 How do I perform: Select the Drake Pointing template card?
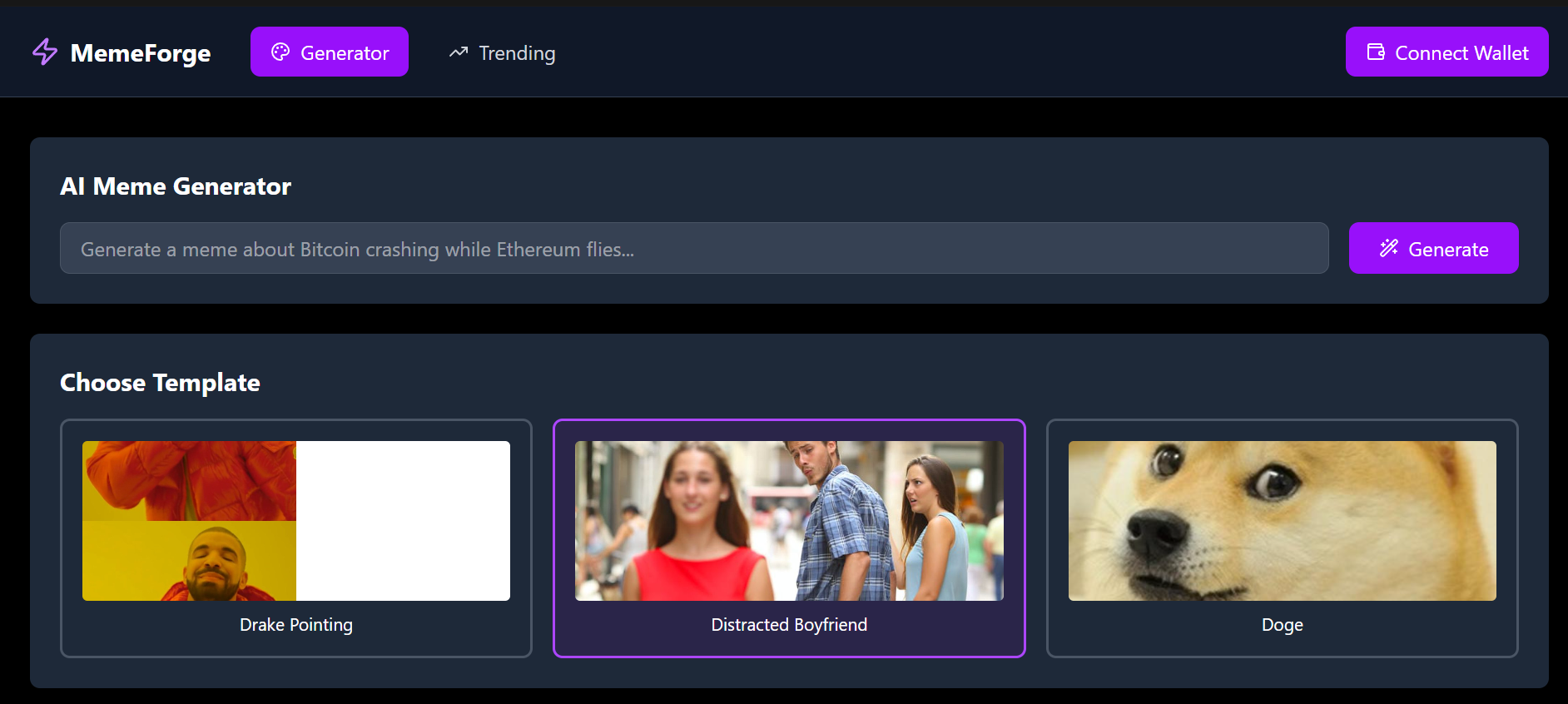[x=296, y=538]
